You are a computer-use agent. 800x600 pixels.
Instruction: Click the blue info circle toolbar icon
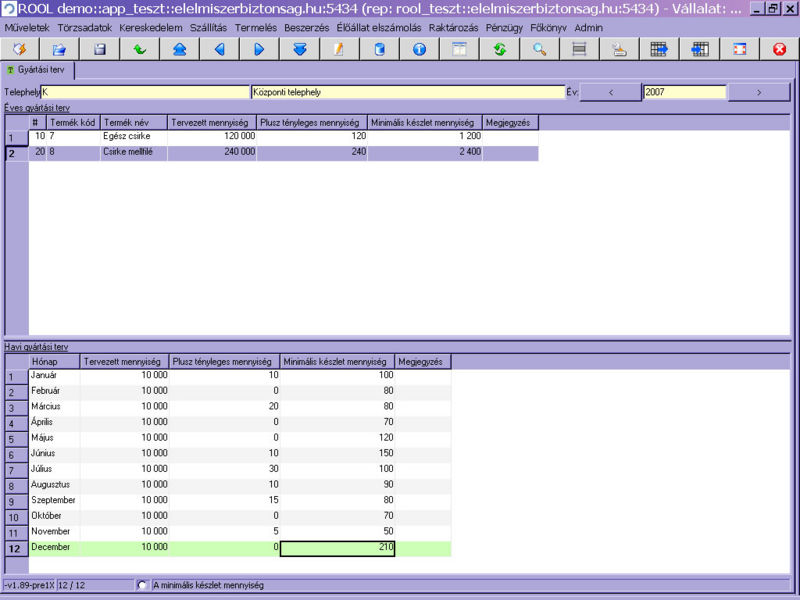(x=419, y=49)
